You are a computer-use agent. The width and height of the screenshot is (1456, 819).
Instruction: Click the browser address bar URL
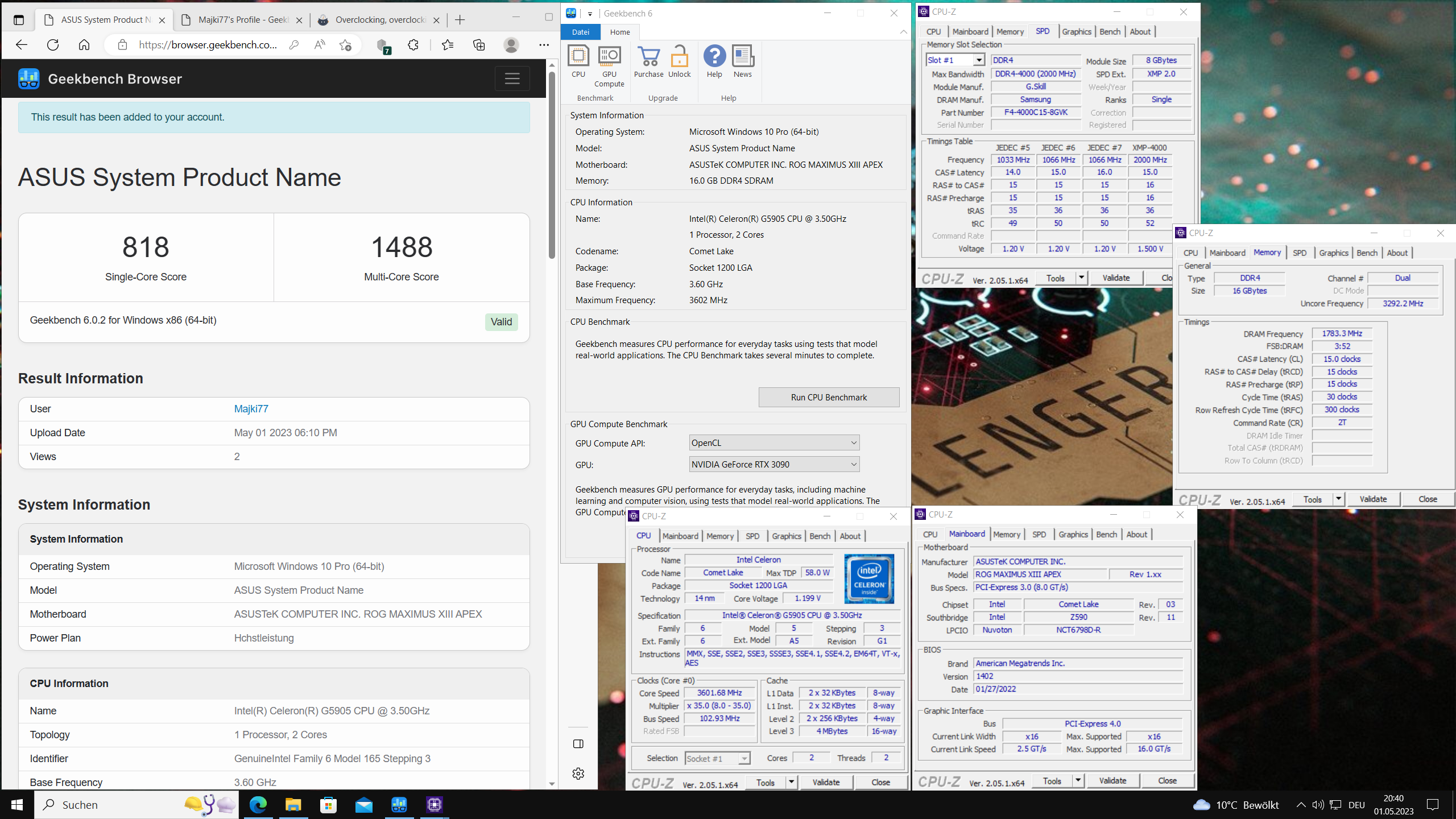click(x=208, y=45)
